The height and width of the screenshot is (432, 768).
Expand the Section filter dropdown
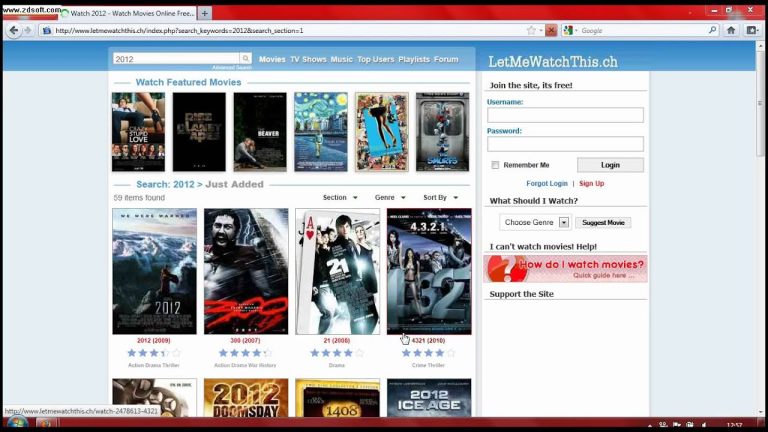tap(340, 197)
